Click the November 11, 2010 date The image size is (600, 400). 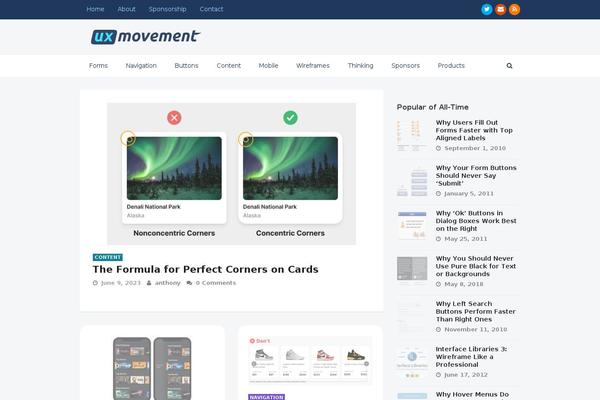click(x=476, y=330)
